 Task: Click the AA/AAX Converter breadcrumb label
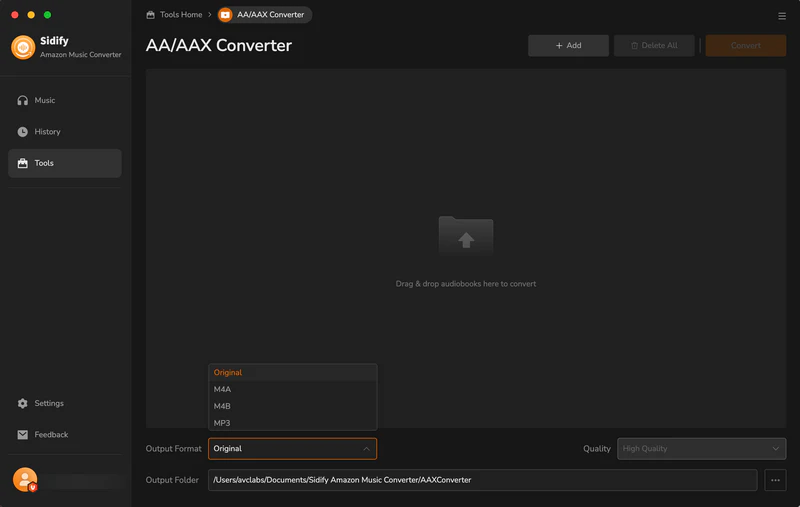tap(270, 15)
